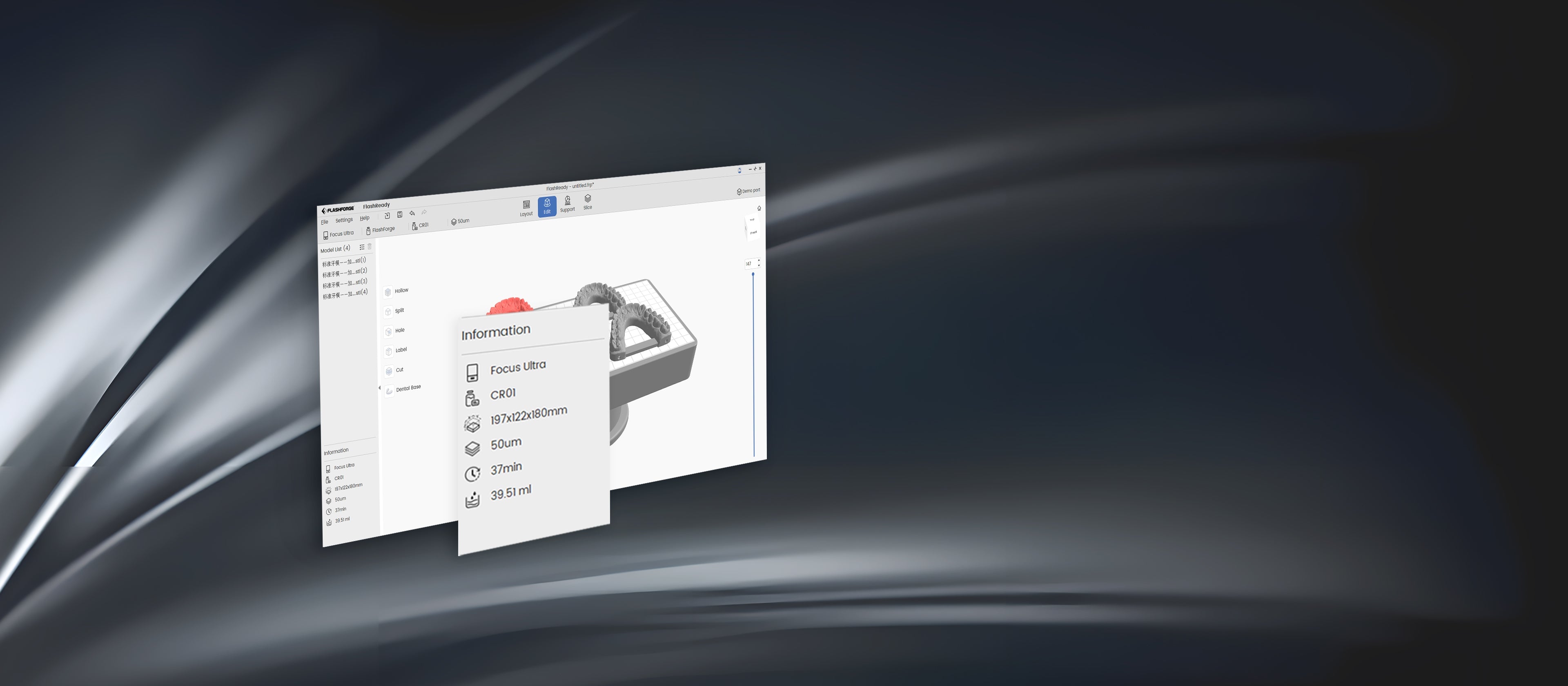This screenshot has height=686, width=1568.
Task: Click the save file icon
Action: point(399,214)
